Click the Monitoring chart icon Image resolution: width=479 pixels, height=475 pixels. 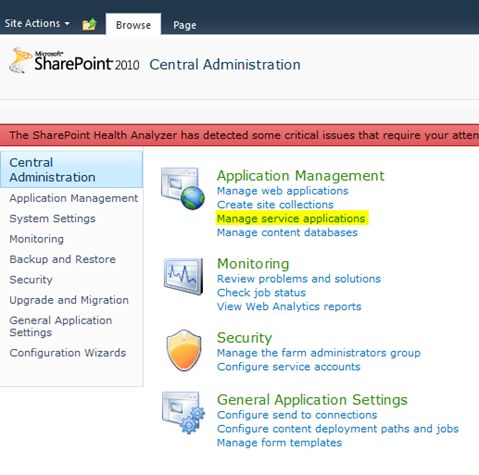coord(183,276)
